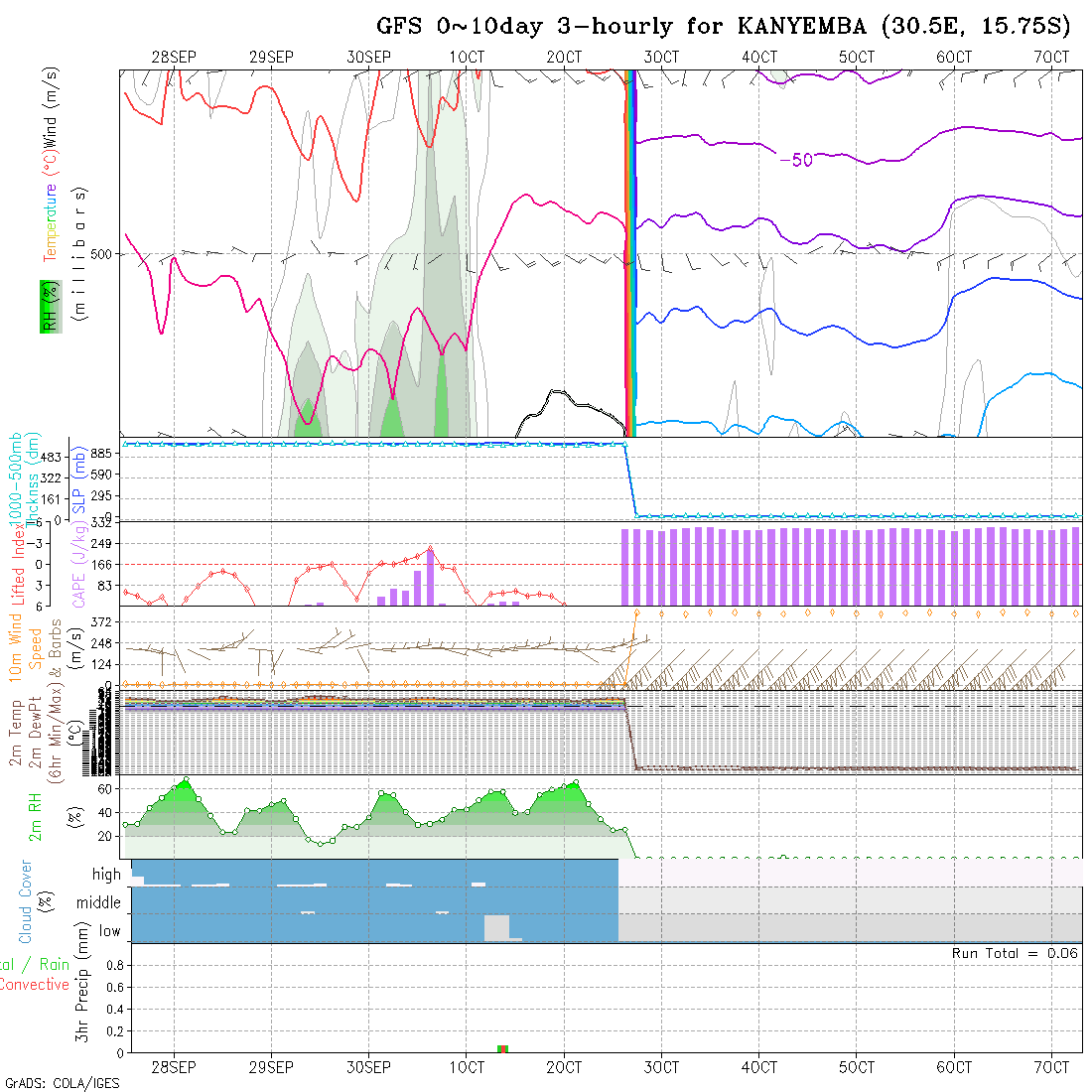Click the 5OCT marker on bottom axis

click(857, 1067)
